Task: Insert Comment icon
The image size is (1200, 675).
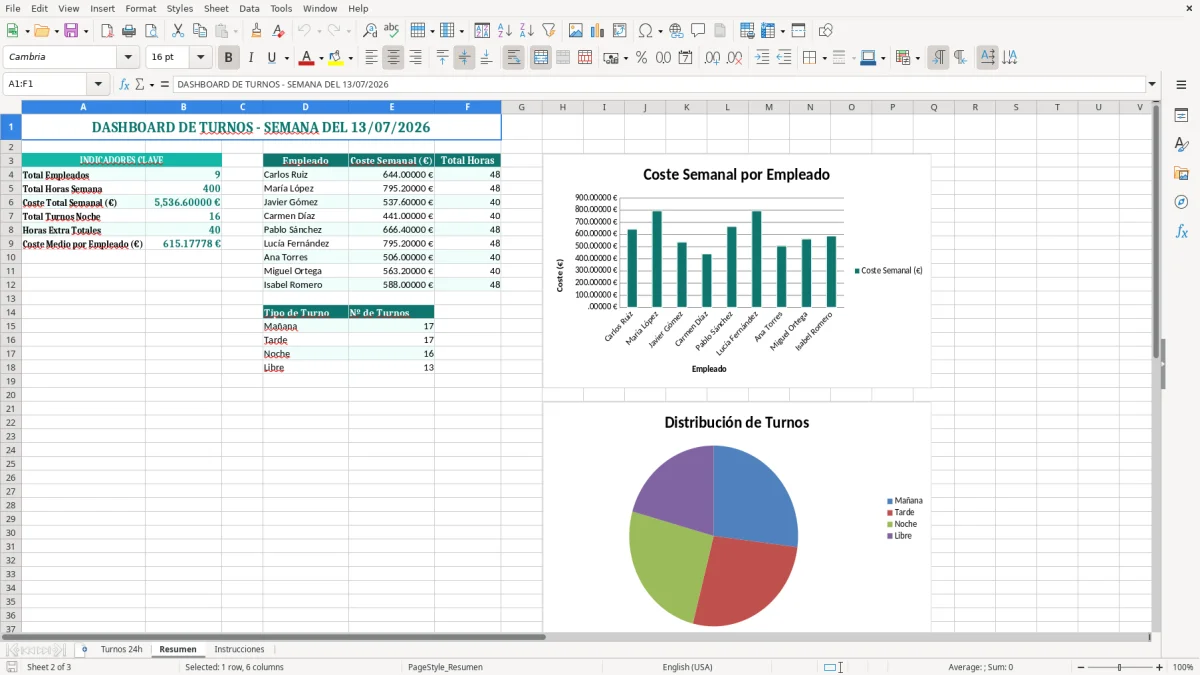Action: pos(698,31)
